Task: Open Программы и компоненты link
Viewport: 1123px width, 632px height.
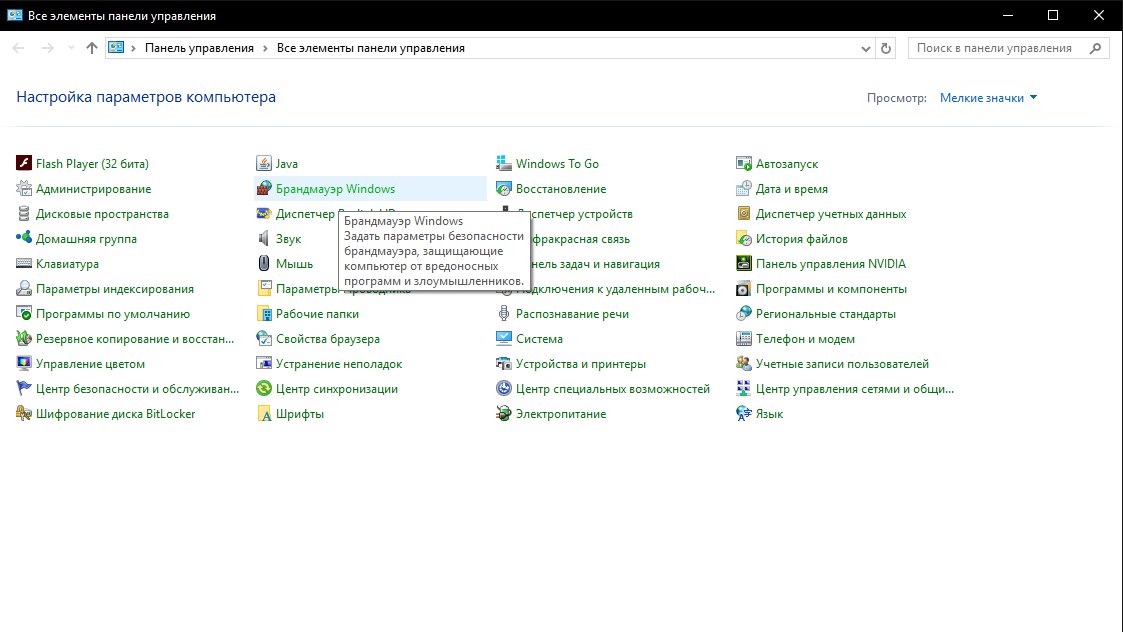Action: [x=831, y=289]
